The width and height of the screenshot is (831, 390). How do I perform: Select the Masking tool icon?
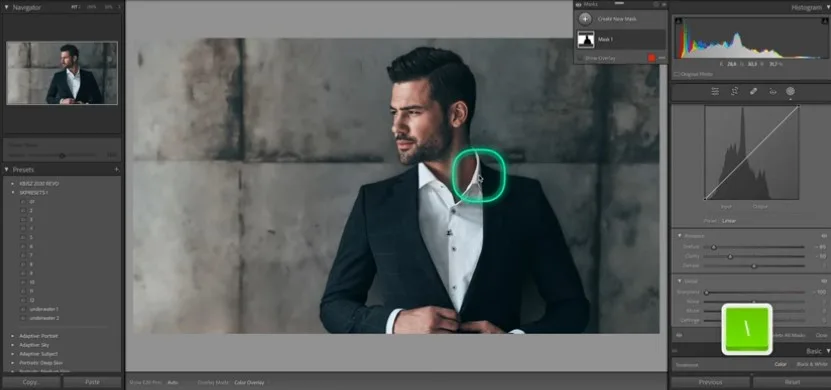coord(790,91)
